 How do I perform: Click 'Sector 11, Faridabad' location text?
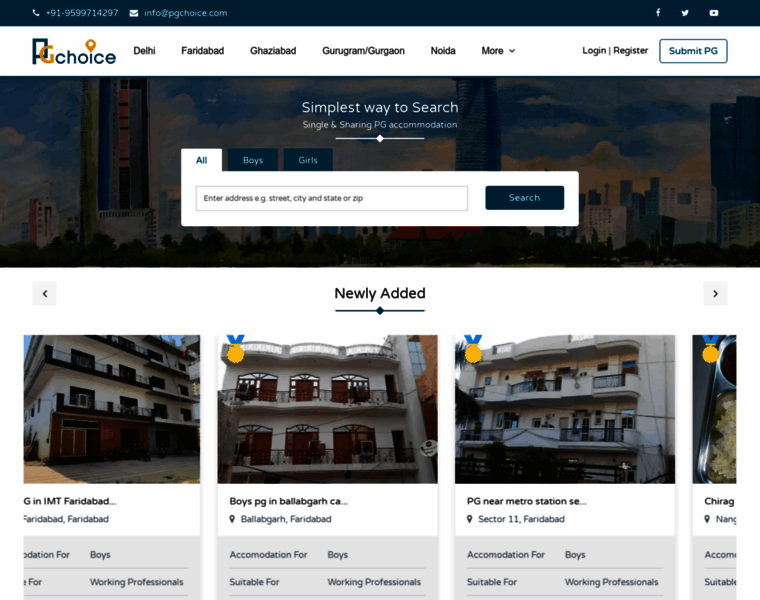522,519
